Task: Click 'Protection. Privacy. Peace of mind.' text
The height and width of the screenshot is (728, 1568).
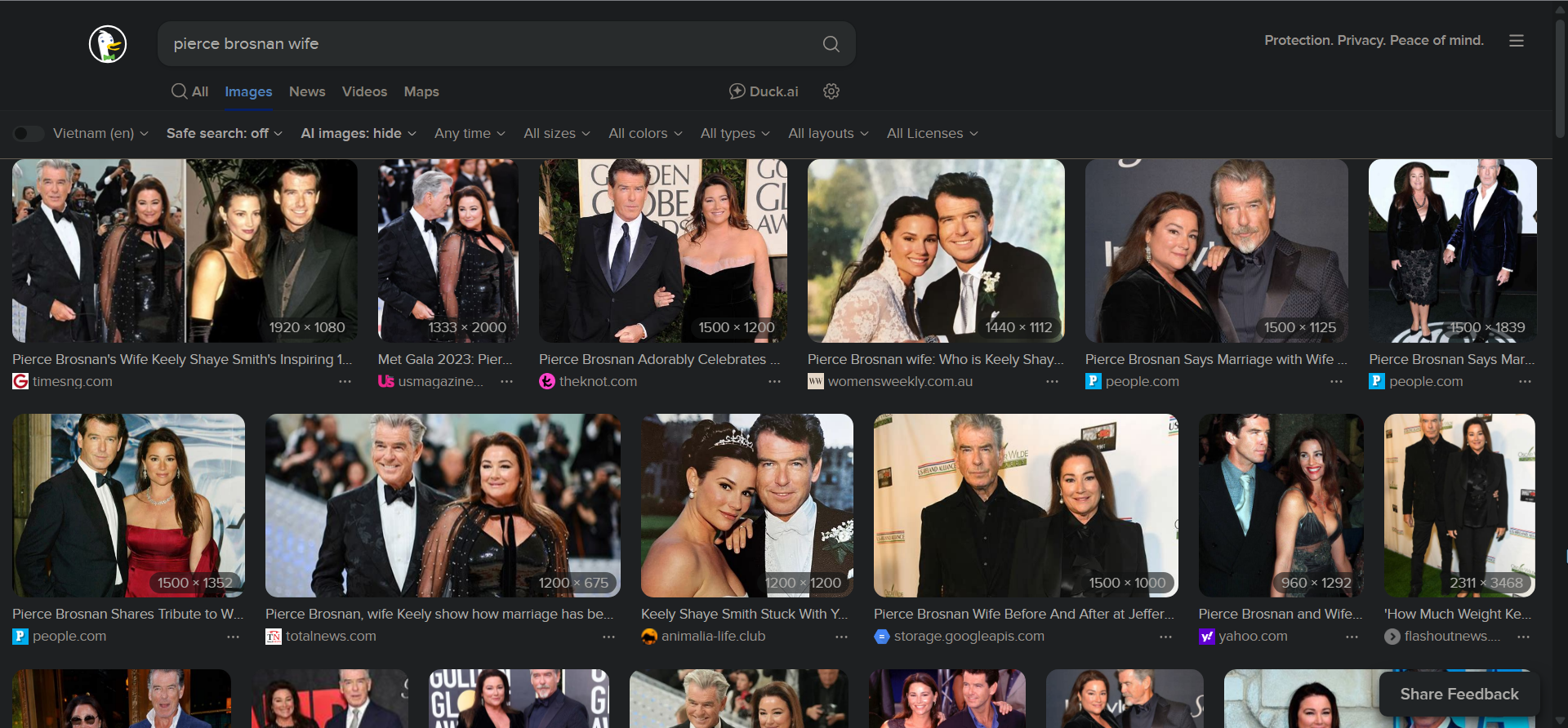Action: 1374,40
